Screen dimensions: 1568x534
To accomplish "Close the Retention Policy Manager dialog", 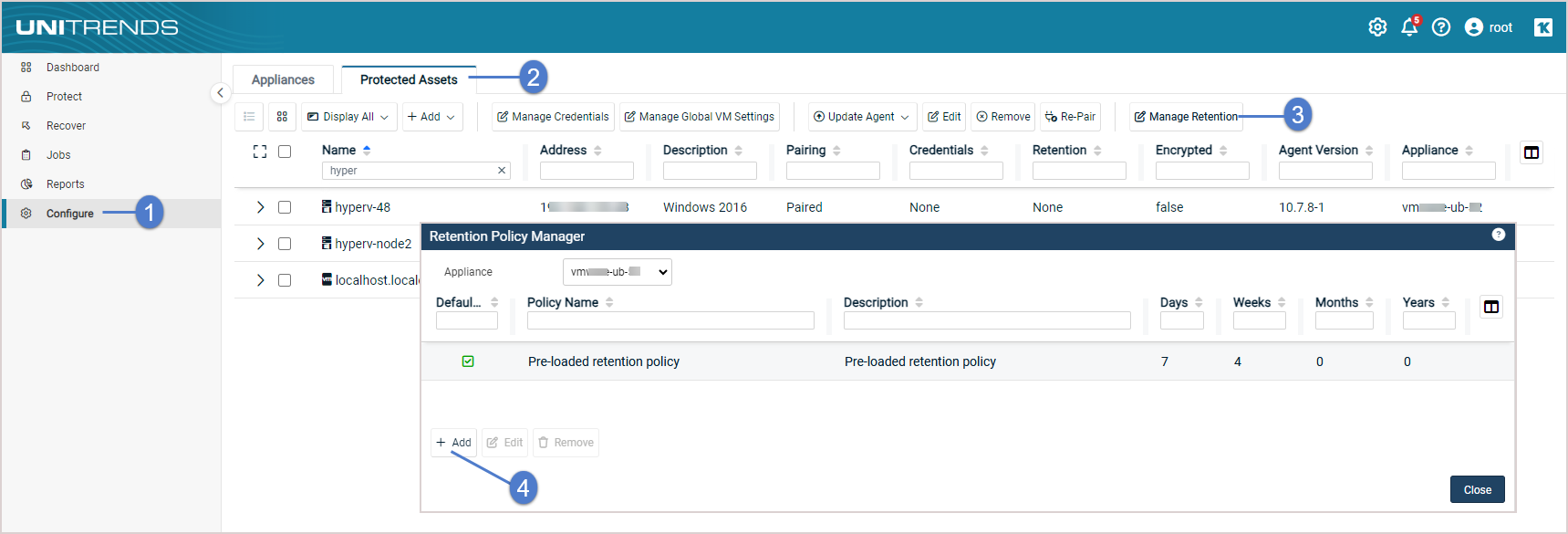I will pos(1478,490).
